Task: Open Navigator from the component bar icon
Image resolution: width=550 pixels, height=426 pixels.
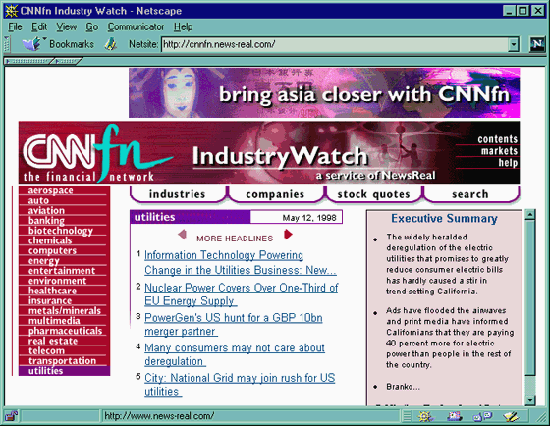Action: (425, 416)
